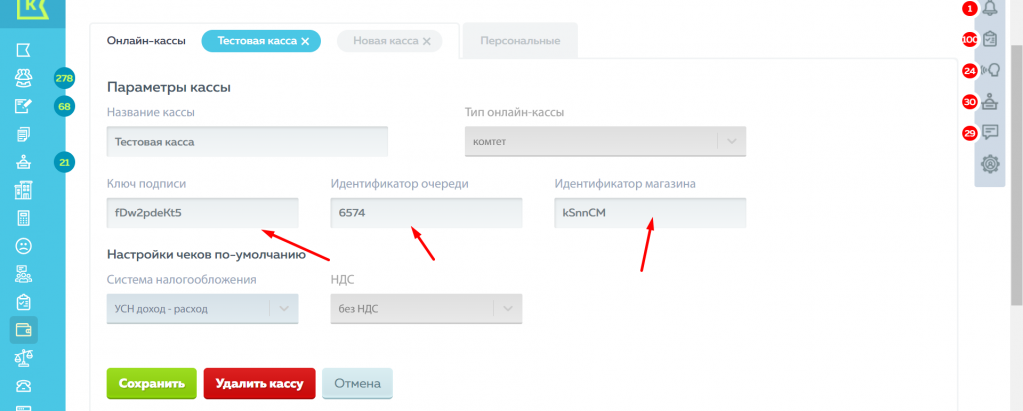Open the flag icon in left sidebar
The height and width of the screenshot is (411, 1023).
pyautogui.click(x=23, y=50)
